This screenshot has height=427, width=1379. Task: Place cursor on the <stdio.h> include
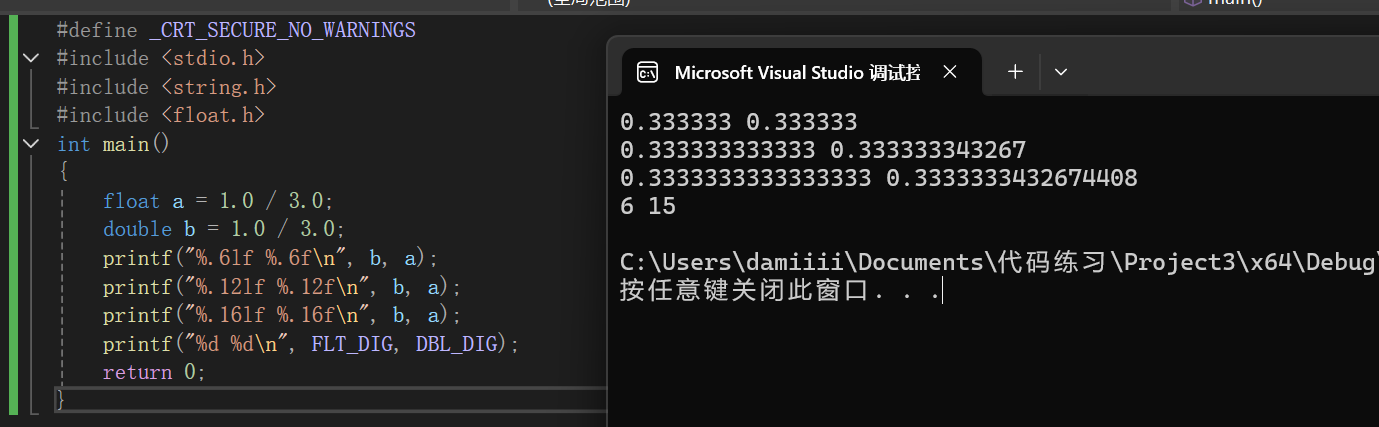[x=212, y=58]
